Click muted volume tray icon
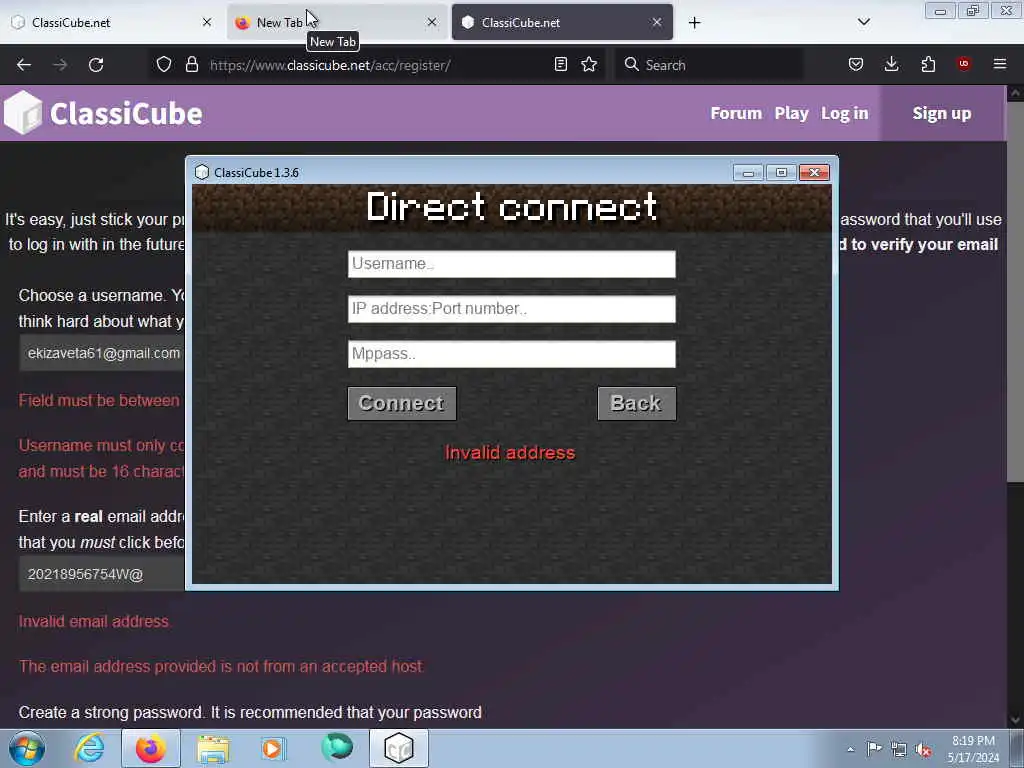This screenshot has height=768, width=1024. click(923, 749)
